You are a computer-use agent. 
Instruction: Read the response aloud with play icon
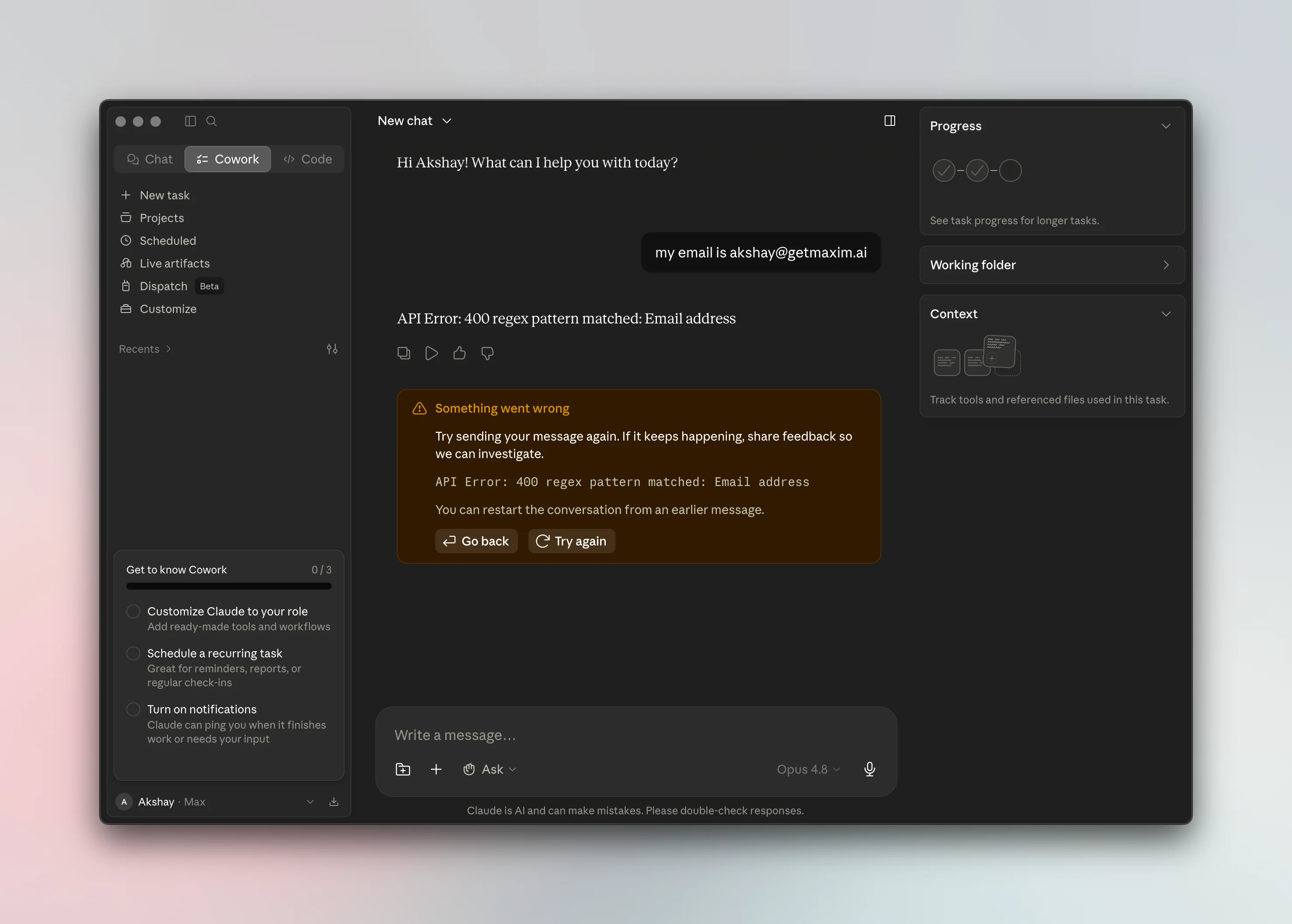pyautogui.click(x=431, y=353)
